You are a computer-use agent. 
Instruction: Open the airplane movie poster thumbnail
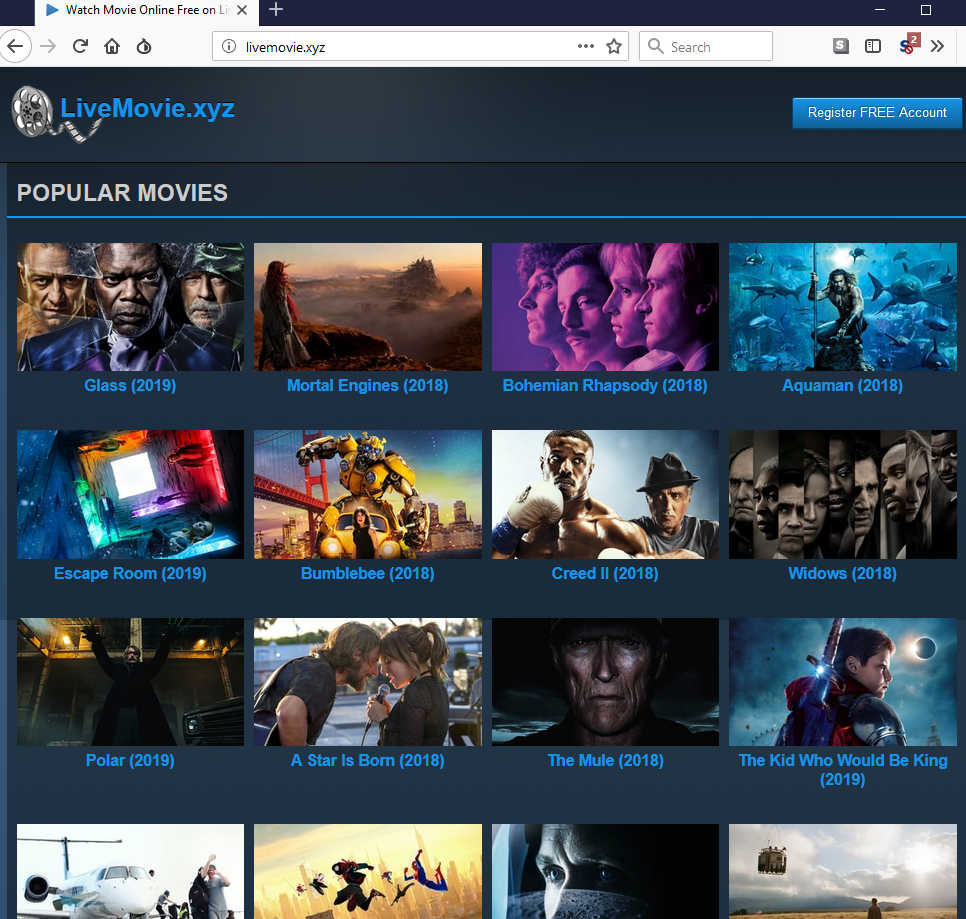pyautogui.click(x=131, y=872)
